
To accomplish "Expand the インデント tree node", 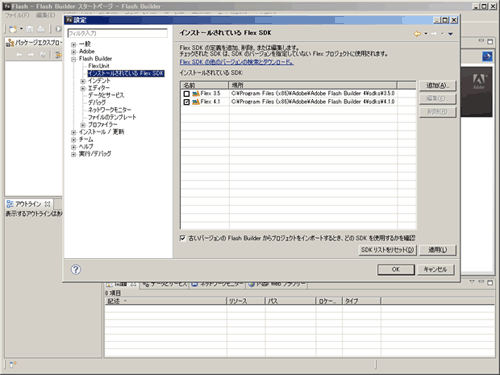I will pos(83,81).
